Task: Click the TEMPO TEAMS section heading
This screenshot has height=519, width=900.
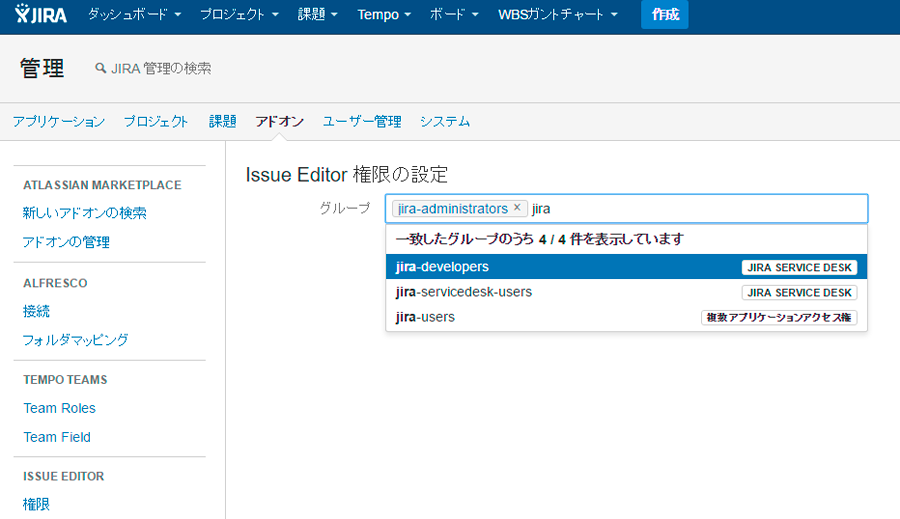Action: [x=65, y=379]
